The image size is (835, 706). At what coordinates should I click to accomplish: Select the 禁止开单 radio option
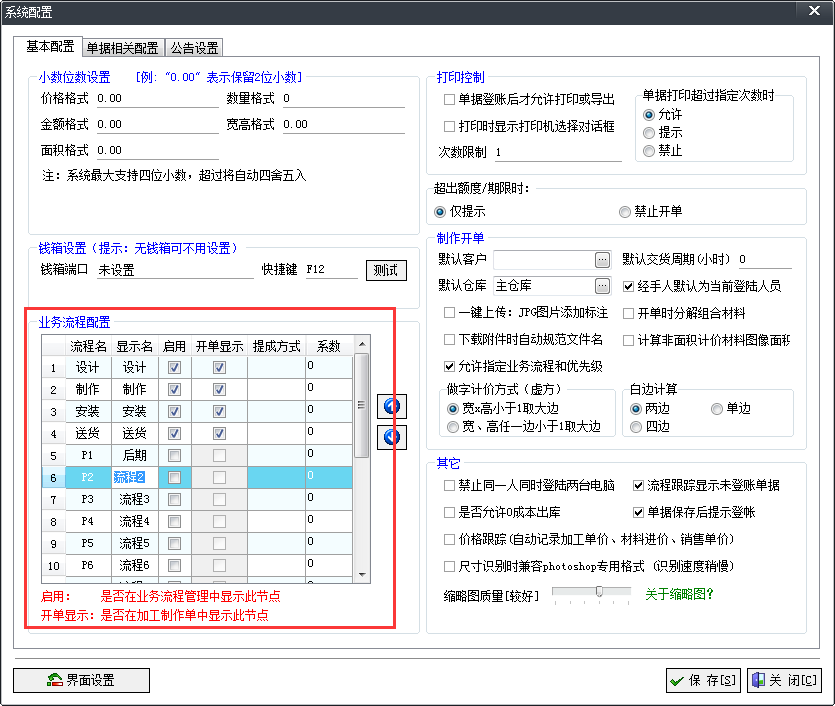625,212
